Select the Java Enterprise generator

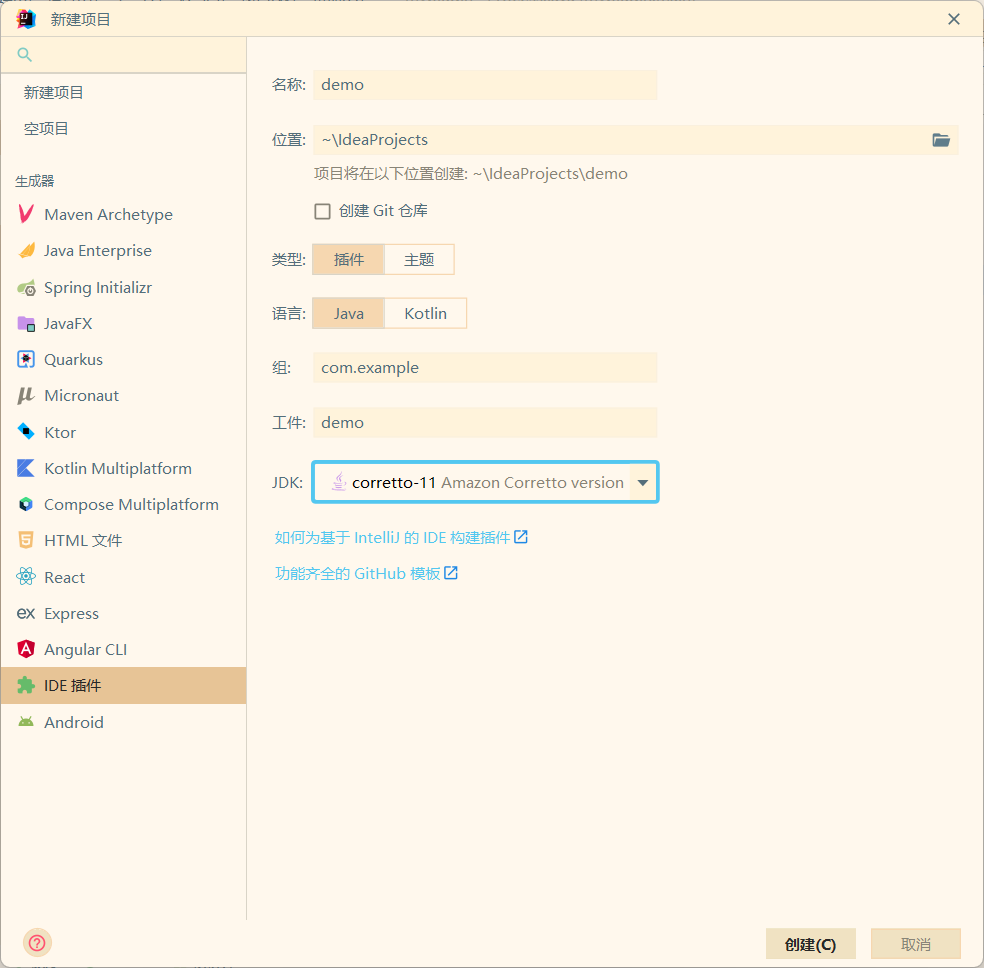tap(123, 251)
